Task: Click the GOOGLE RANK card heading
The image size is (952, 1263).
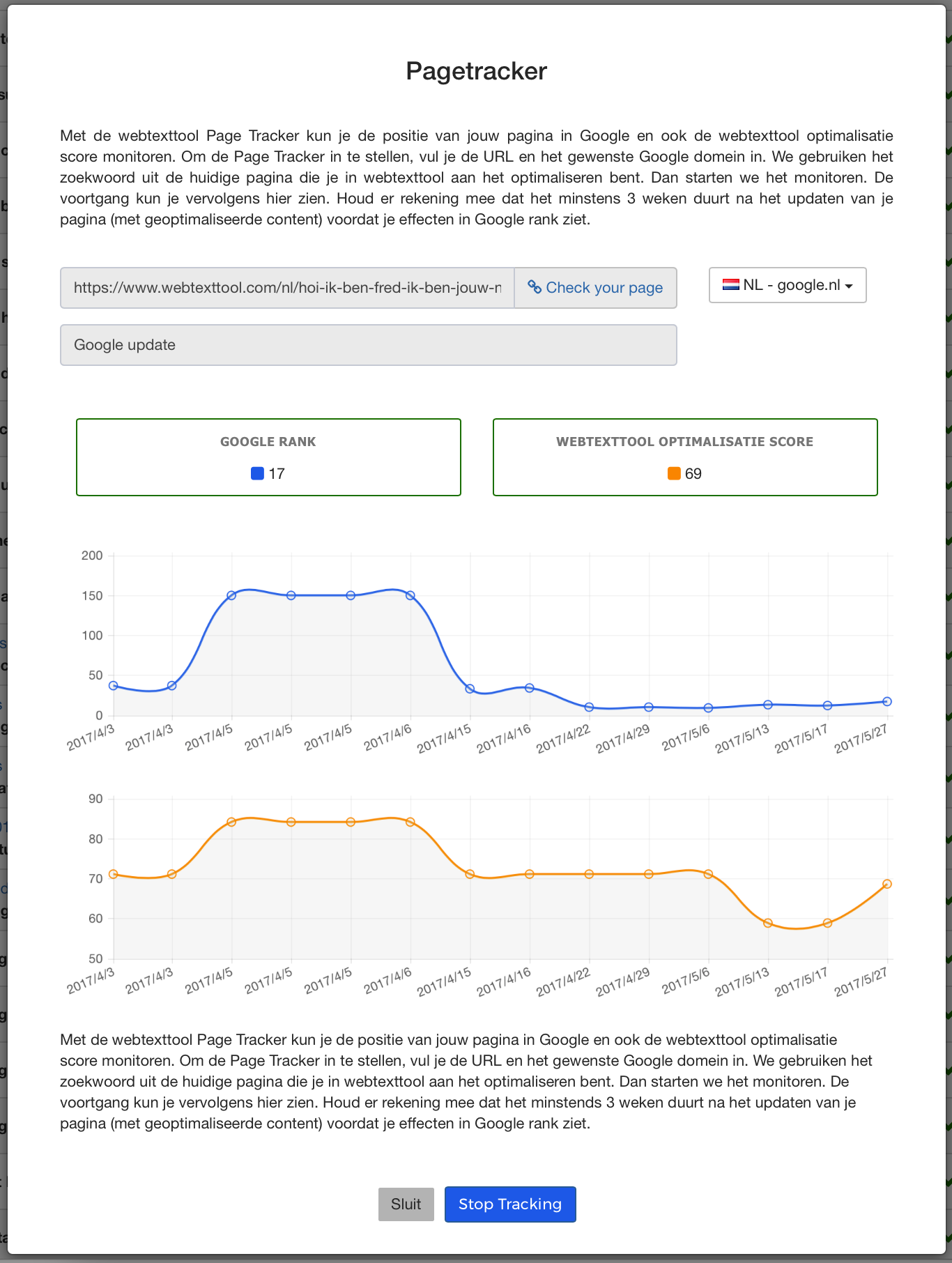Action: 268,442
